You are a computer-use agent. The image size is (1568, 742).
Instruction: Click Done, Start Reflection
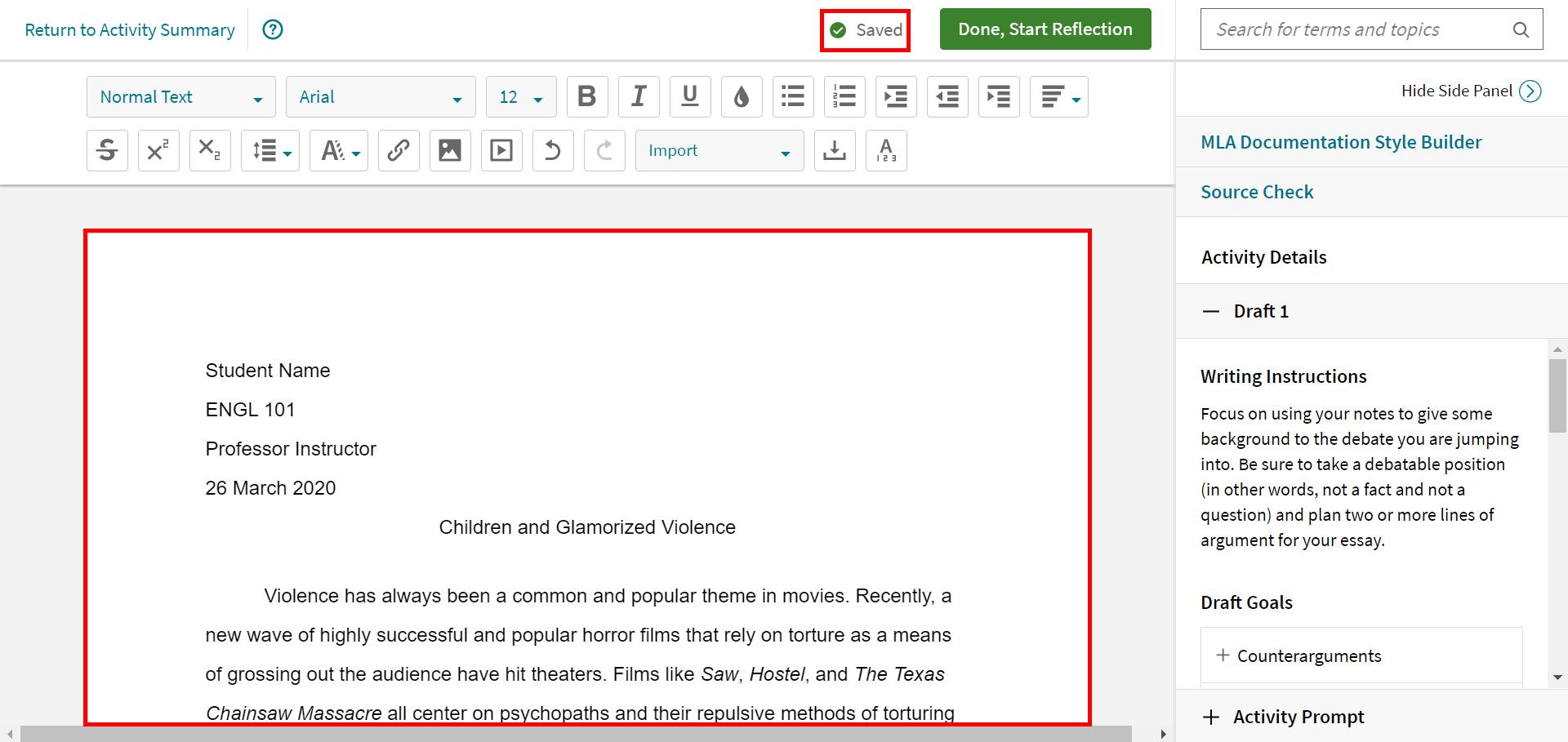[x=1045, y=29]
